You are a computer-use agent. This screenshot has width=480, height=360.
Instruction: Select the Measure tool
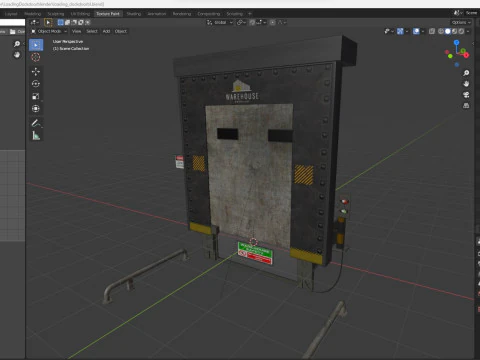pos(36,136)
